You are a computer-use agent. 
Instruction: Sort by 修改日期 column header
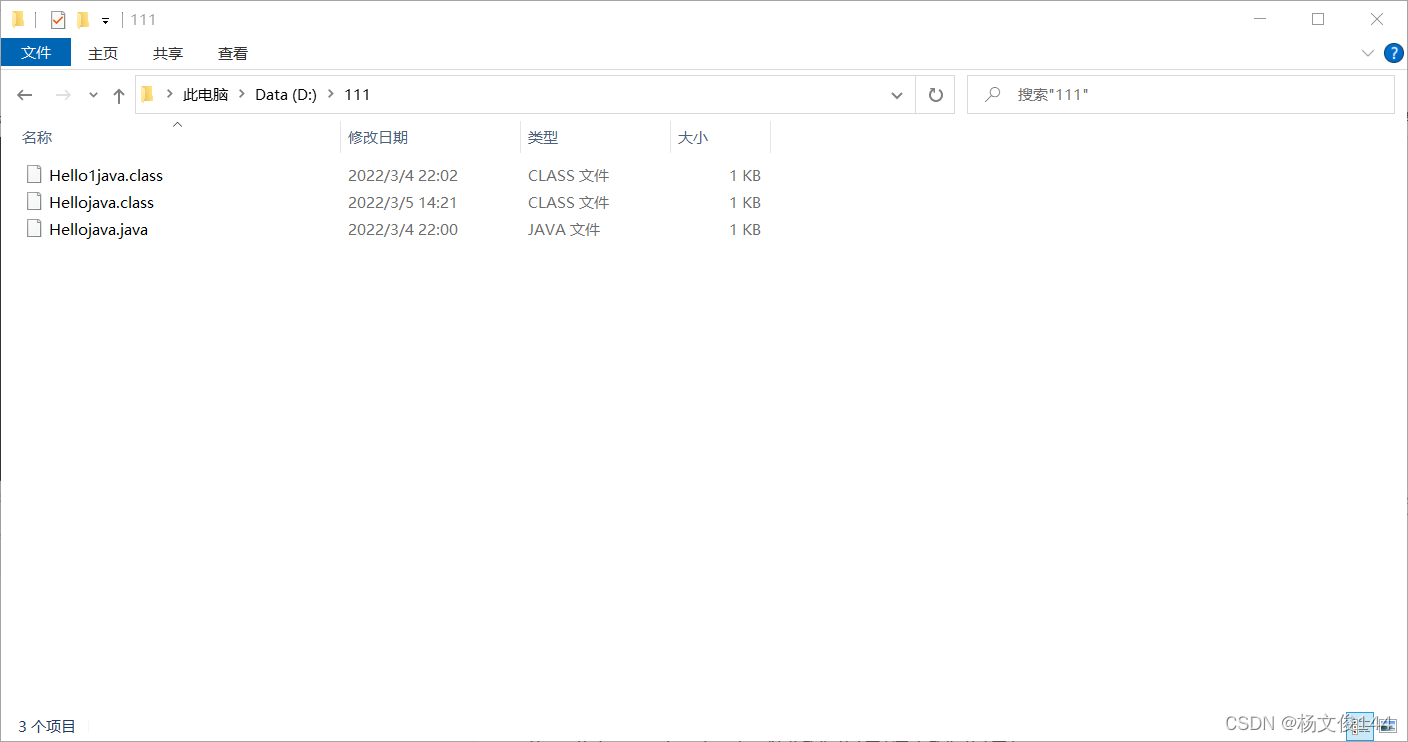click(430, 138)
